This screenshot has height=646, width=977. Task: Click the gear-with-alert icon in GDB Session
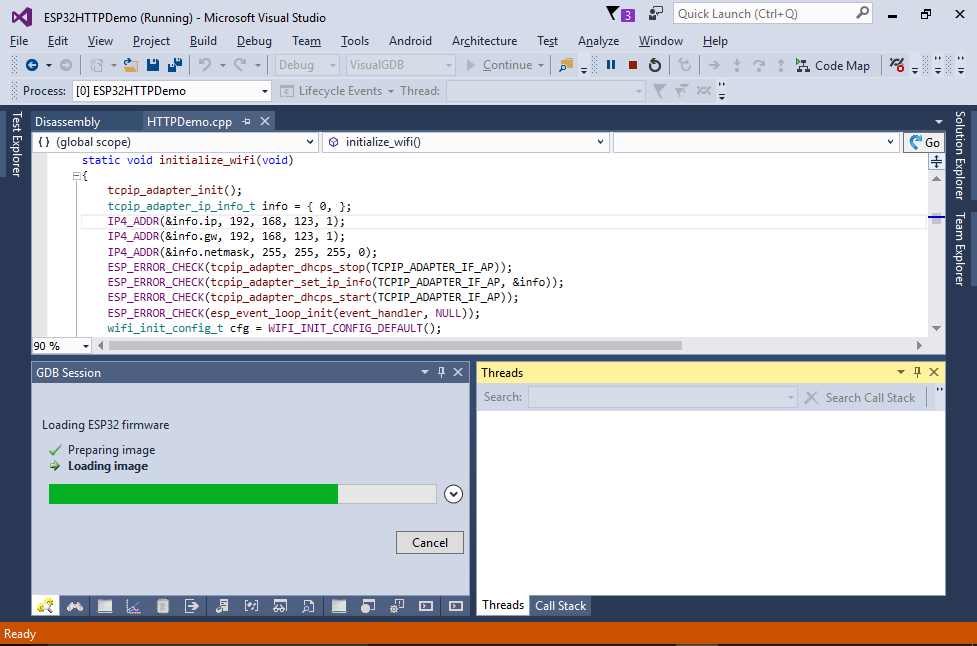pyautogui.click(x=397, y=606)
